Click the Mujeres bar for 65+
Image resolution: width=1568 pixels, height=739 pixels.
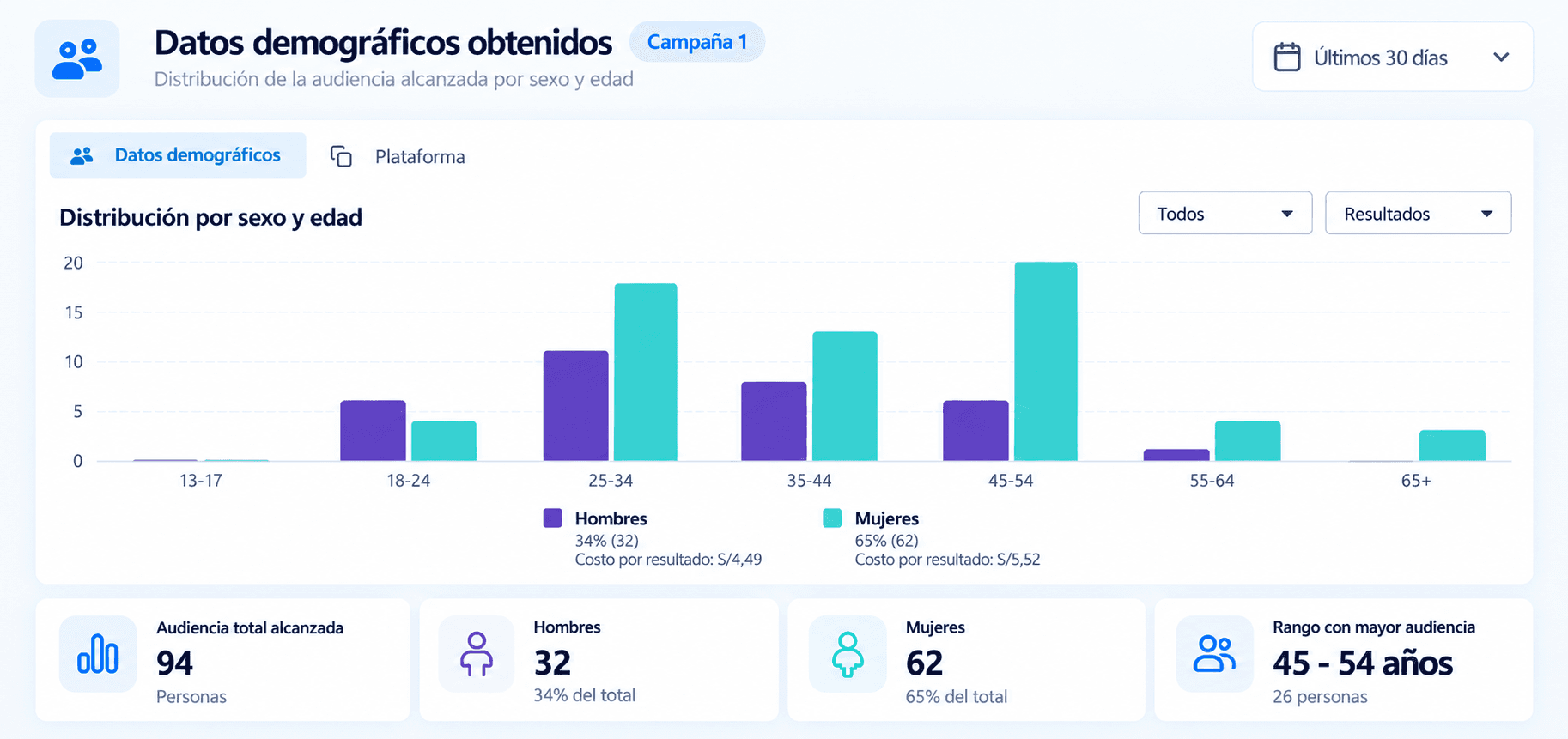(1452, 445)
